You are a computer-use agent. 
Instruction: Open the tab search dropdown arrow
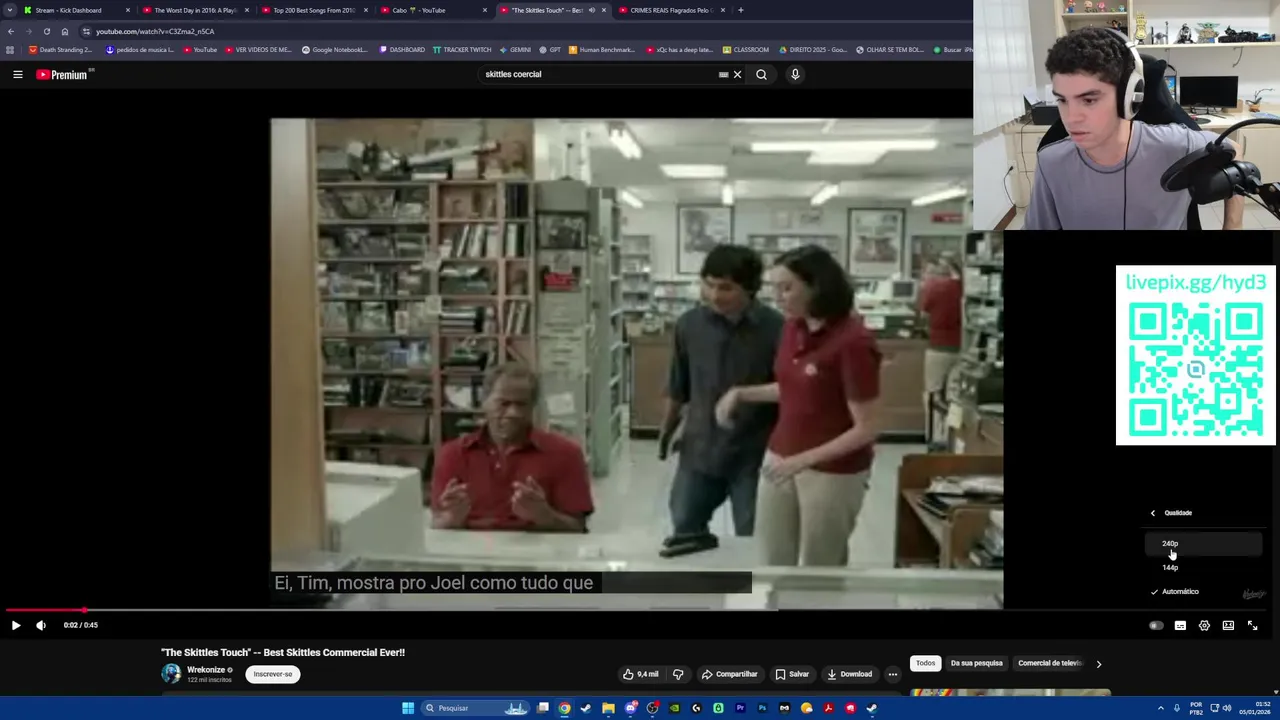pyautogui.click(x=10, y=10)
